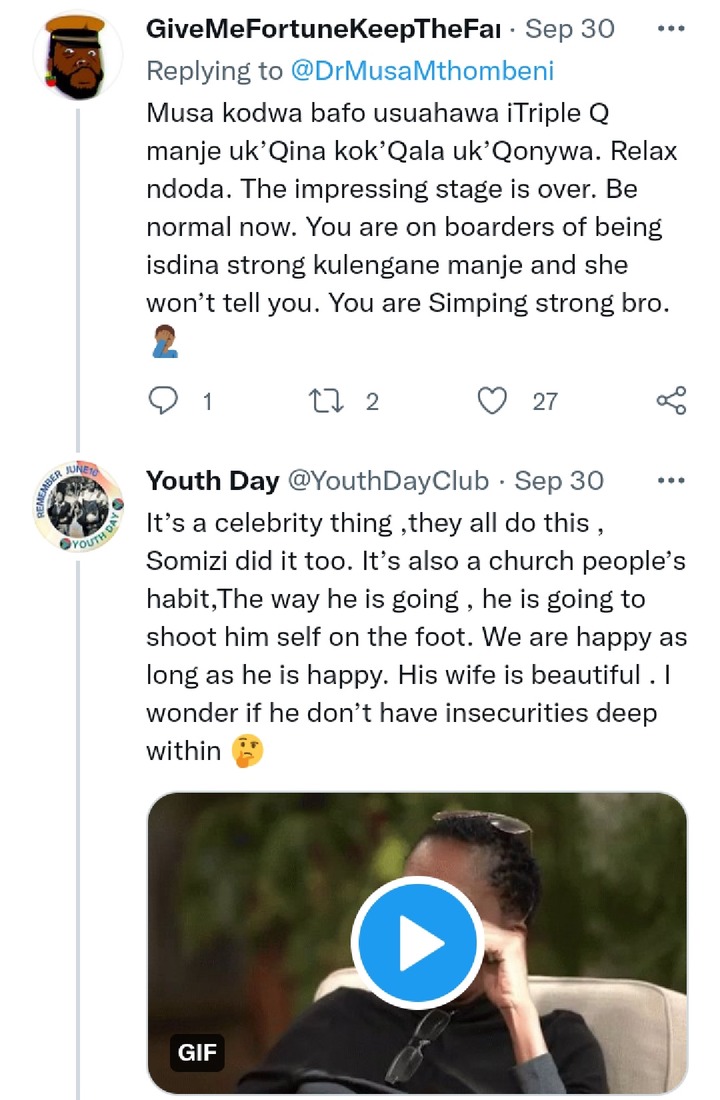View the retweet count of 2
This screenshot has width=720, height=1100.
pyautogui.click(x=373, y=402)
